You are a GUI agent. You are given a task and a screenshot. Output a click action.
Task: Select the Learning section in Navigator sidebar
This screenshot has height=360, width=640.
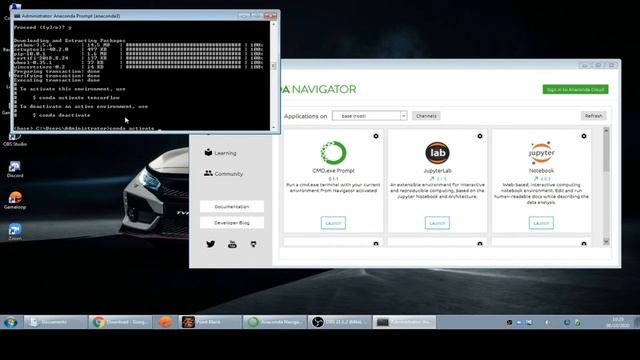point(220,153)
